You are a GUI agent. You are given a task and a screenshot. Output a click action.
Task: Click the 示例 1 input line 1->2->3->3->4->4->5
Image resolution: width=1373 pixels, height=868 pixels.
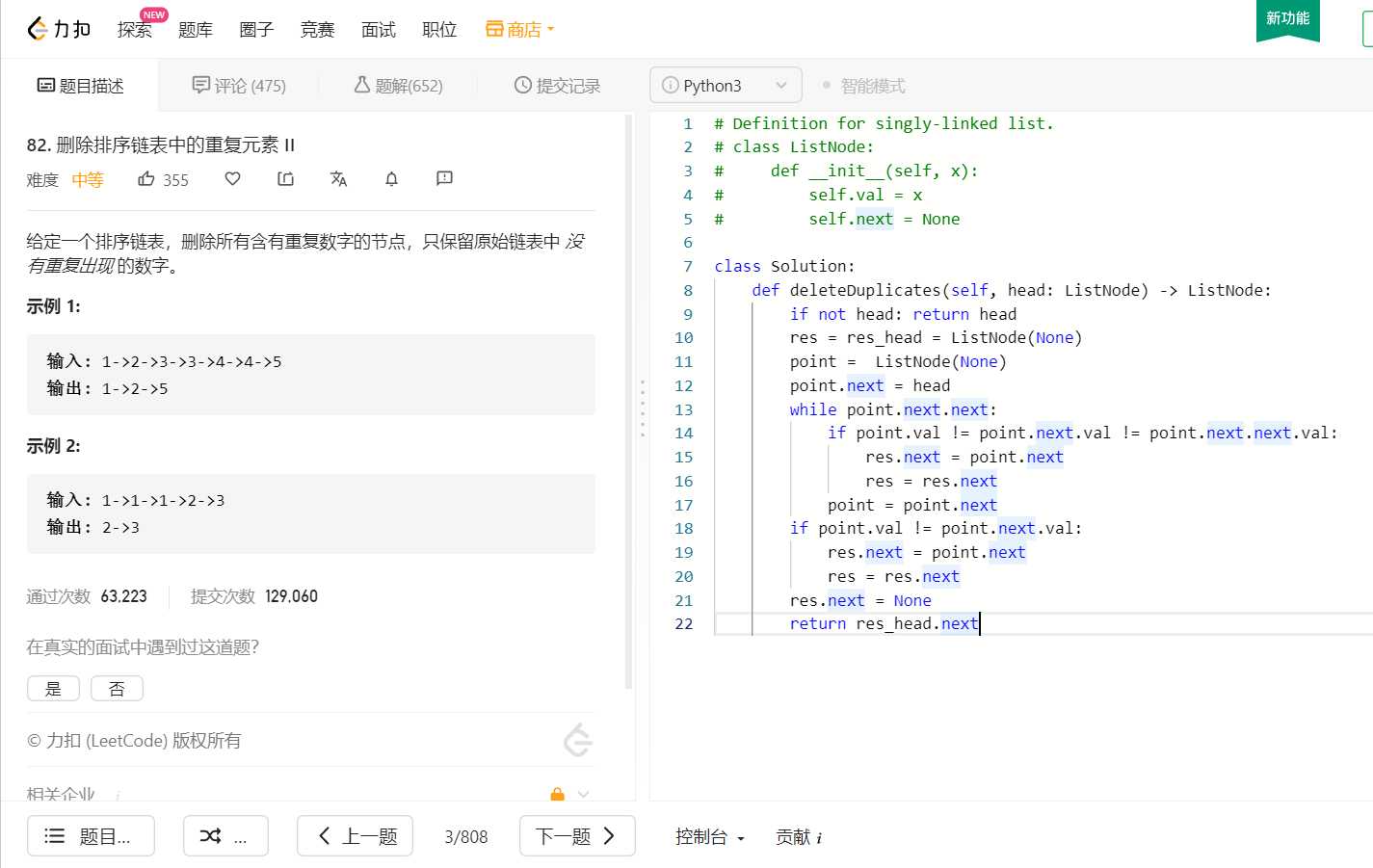pyautogui.click(x=165, y=361)
